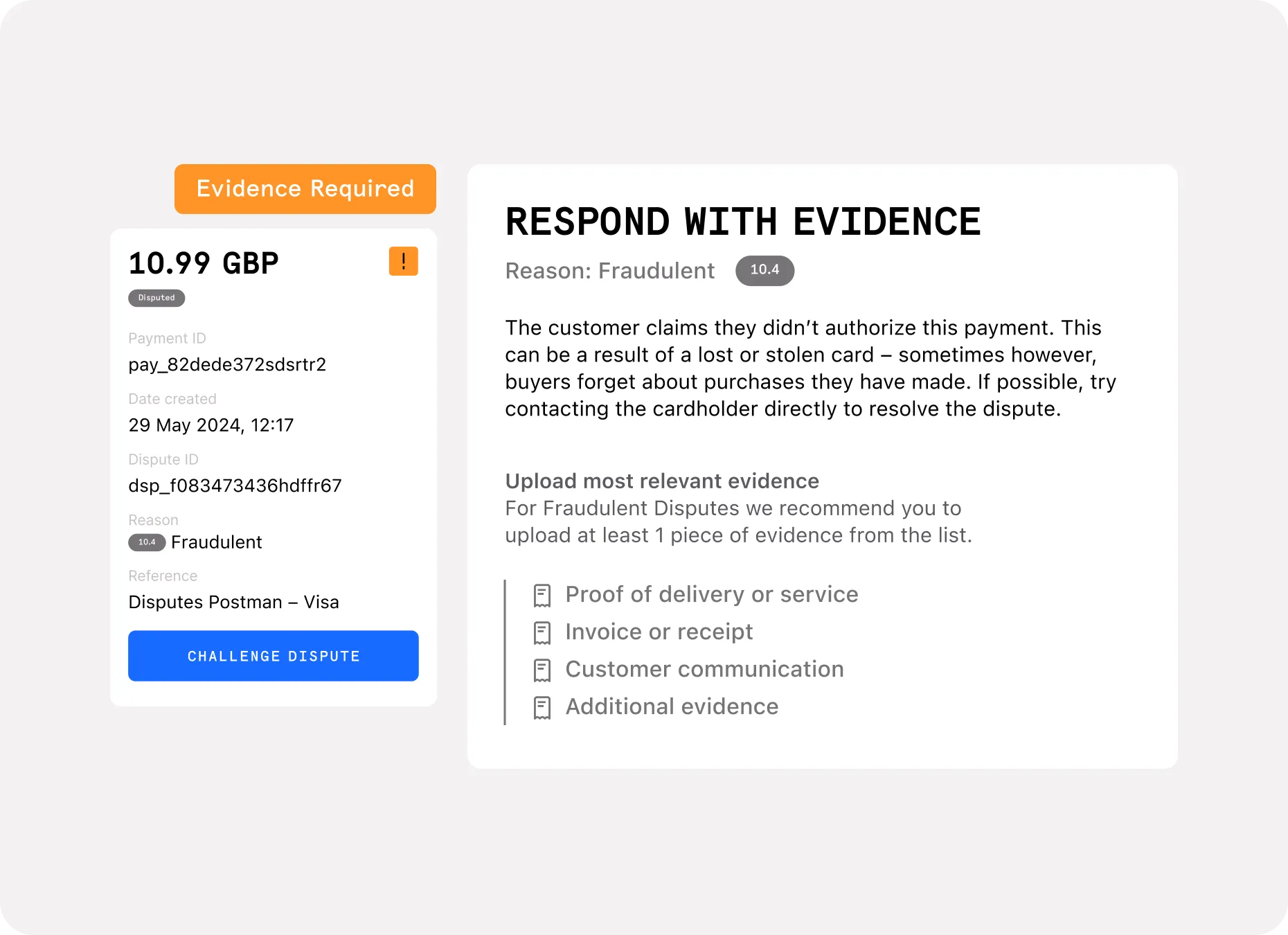1288x935 pixels.
Task: Click the Customer communication document icon
Action: click(542, 670)
